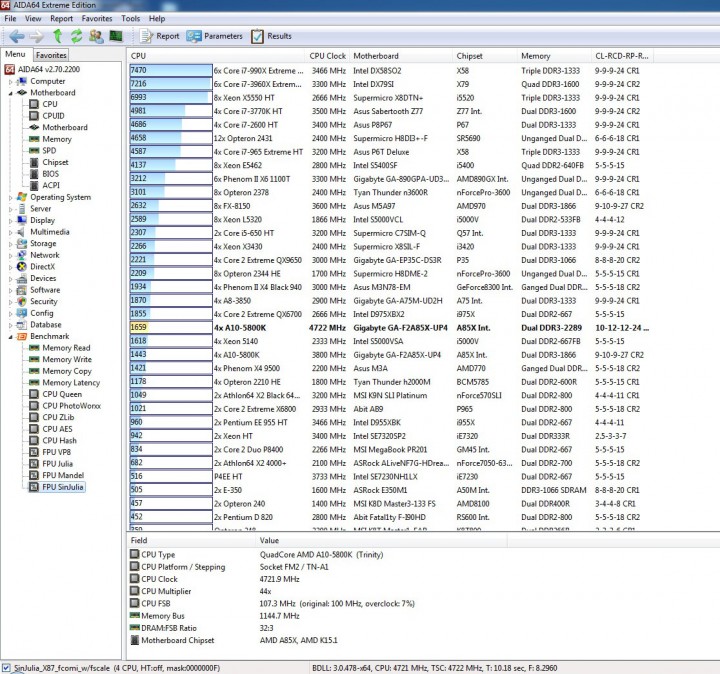Expand the Operating System tree node
The image size is (720, 674).
pos(11,198)
